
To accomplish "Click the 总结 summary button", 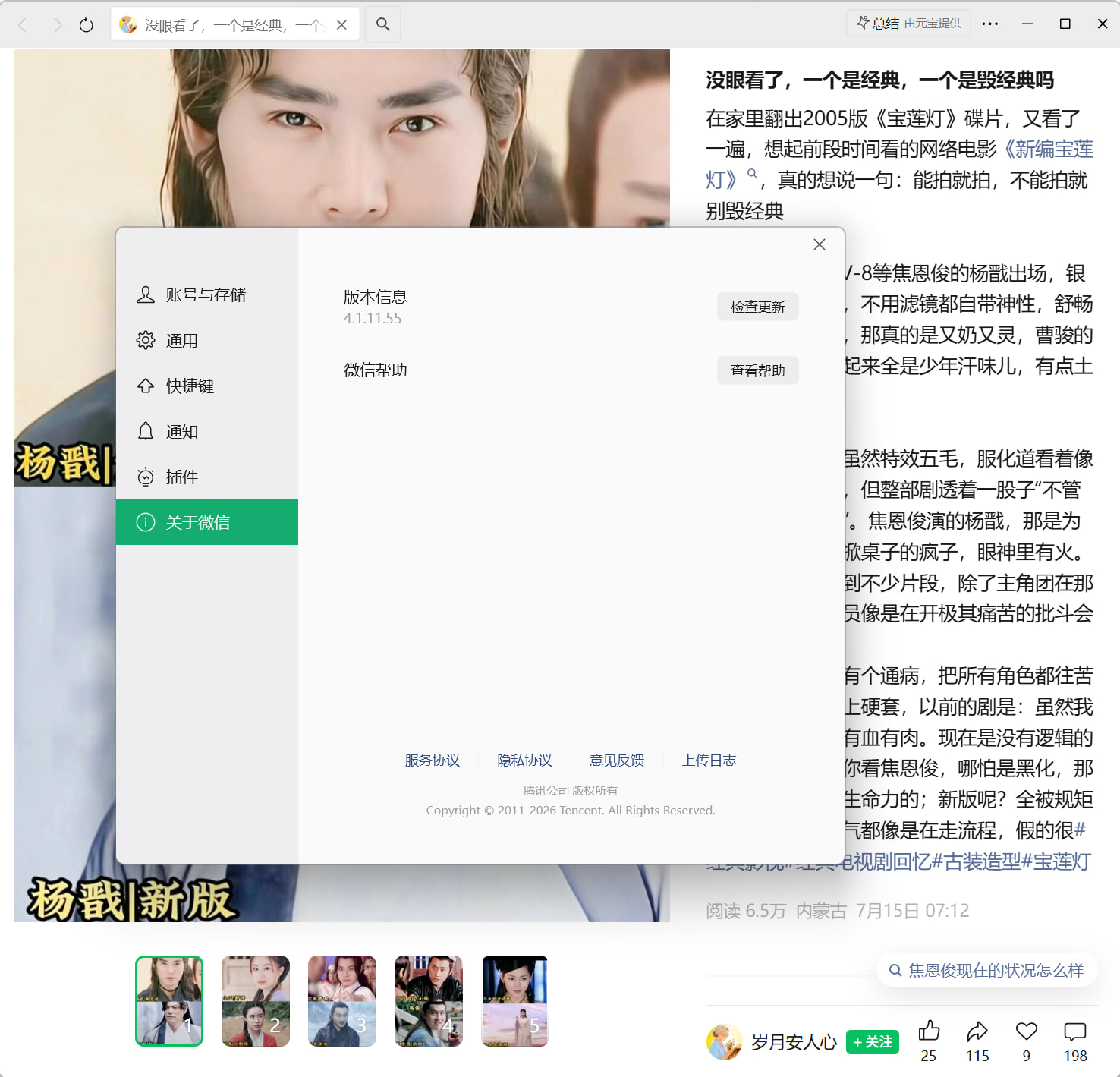I will point(909,23).
